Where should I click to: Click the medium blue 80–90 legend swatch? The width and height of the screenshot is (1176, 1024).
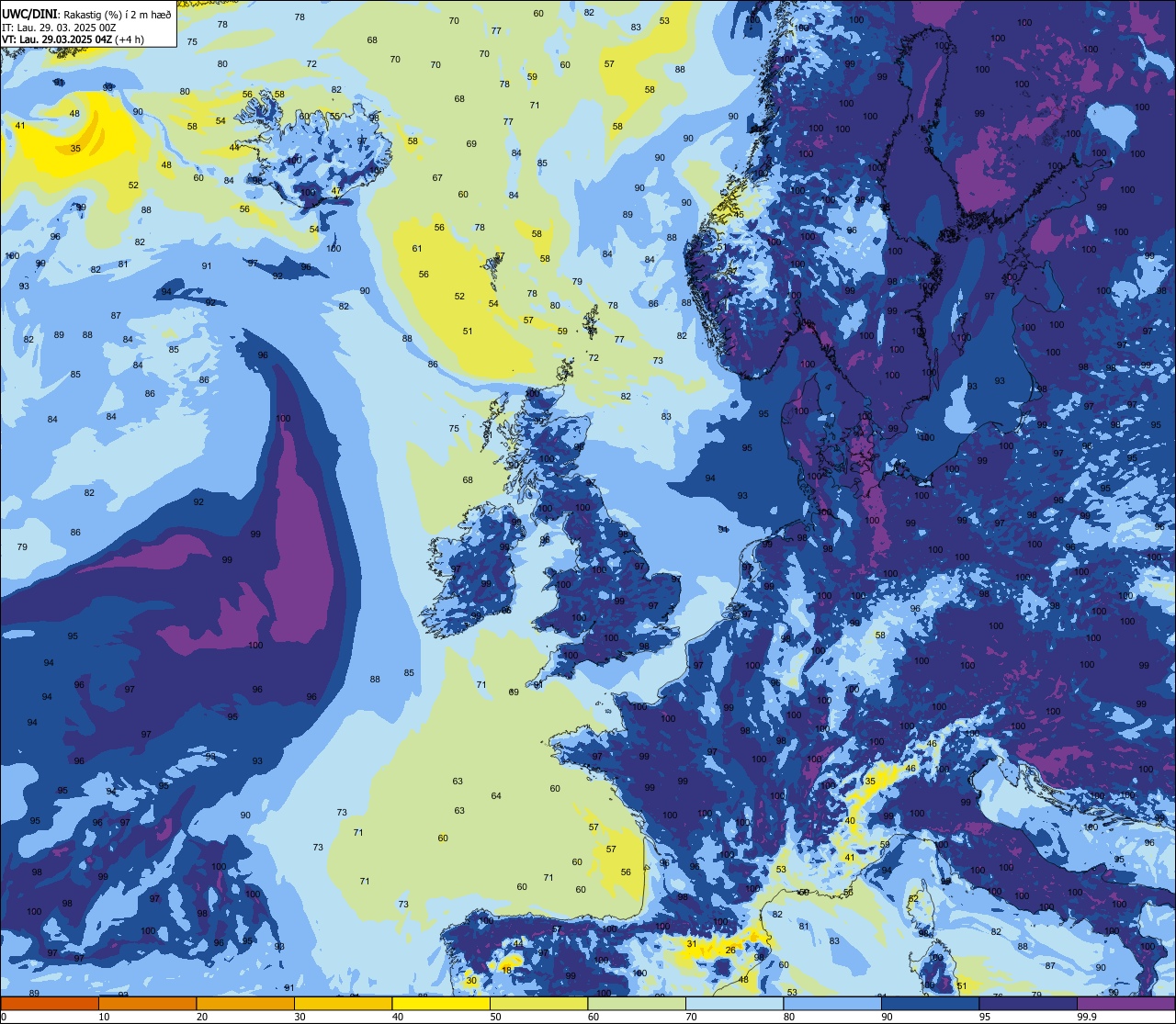point(832,1004)
